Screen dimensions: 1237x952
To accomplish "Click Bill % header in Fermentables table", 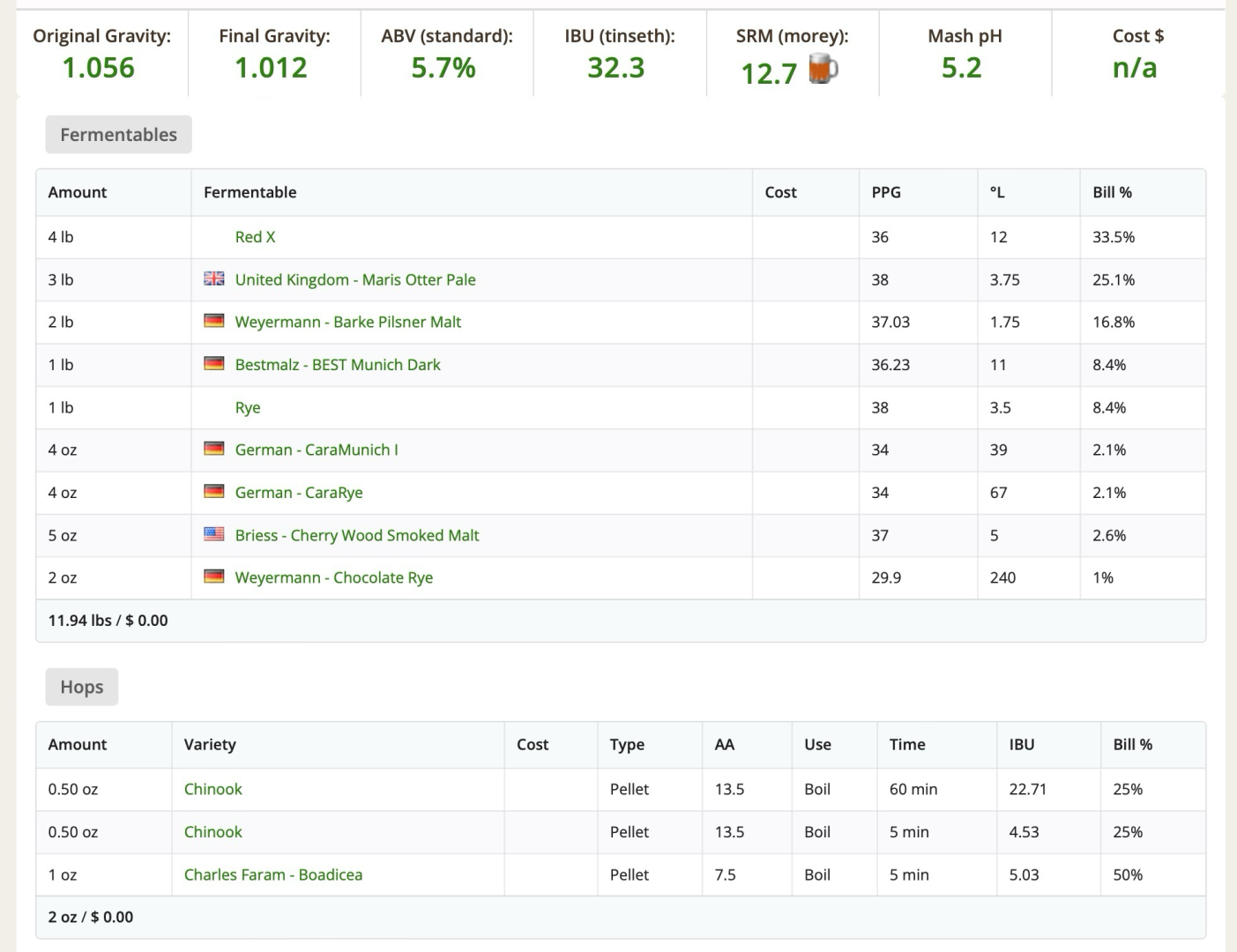I will pos(1113,192).
